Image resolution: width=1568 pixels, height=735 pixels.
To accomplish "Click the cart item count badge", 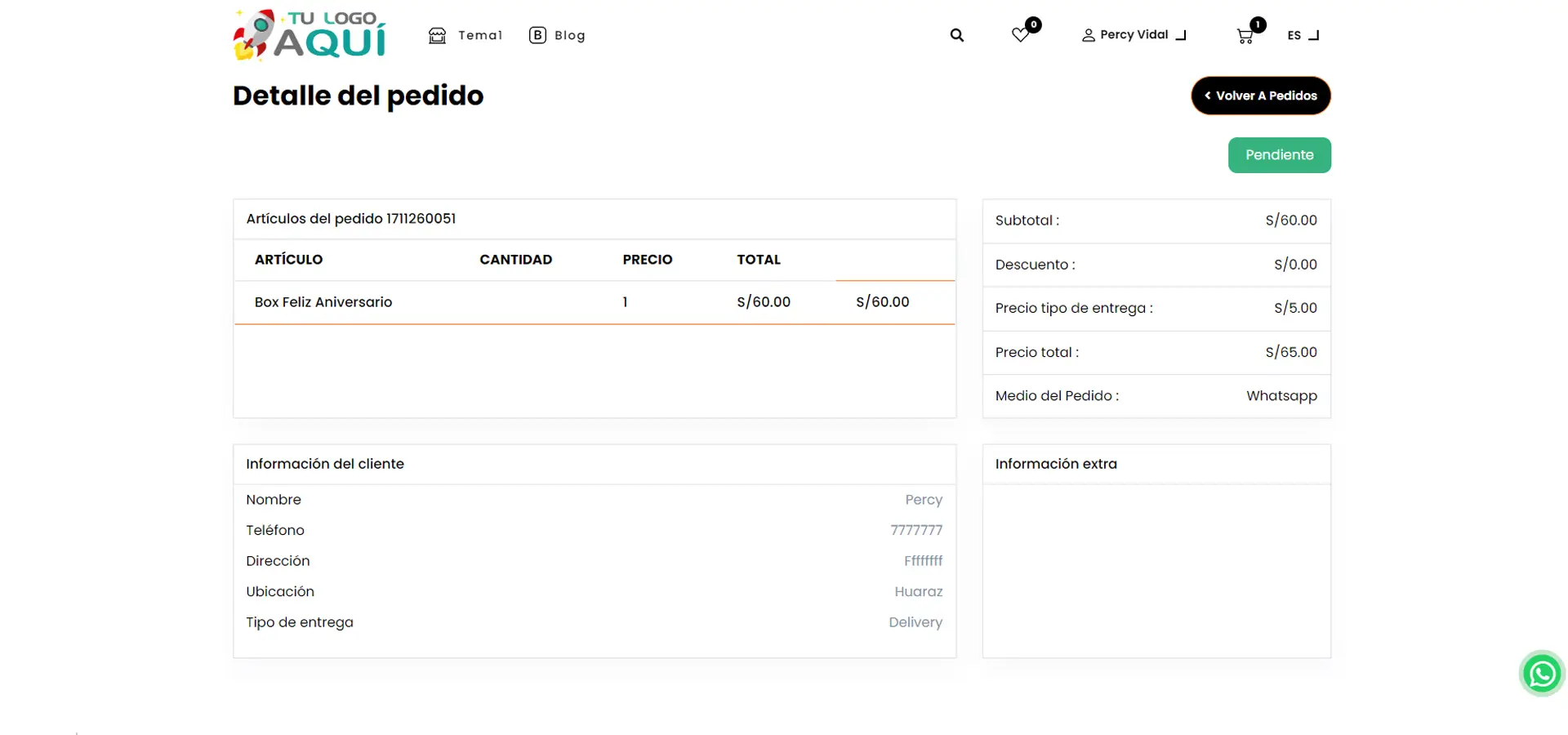I will [1258, 24].
